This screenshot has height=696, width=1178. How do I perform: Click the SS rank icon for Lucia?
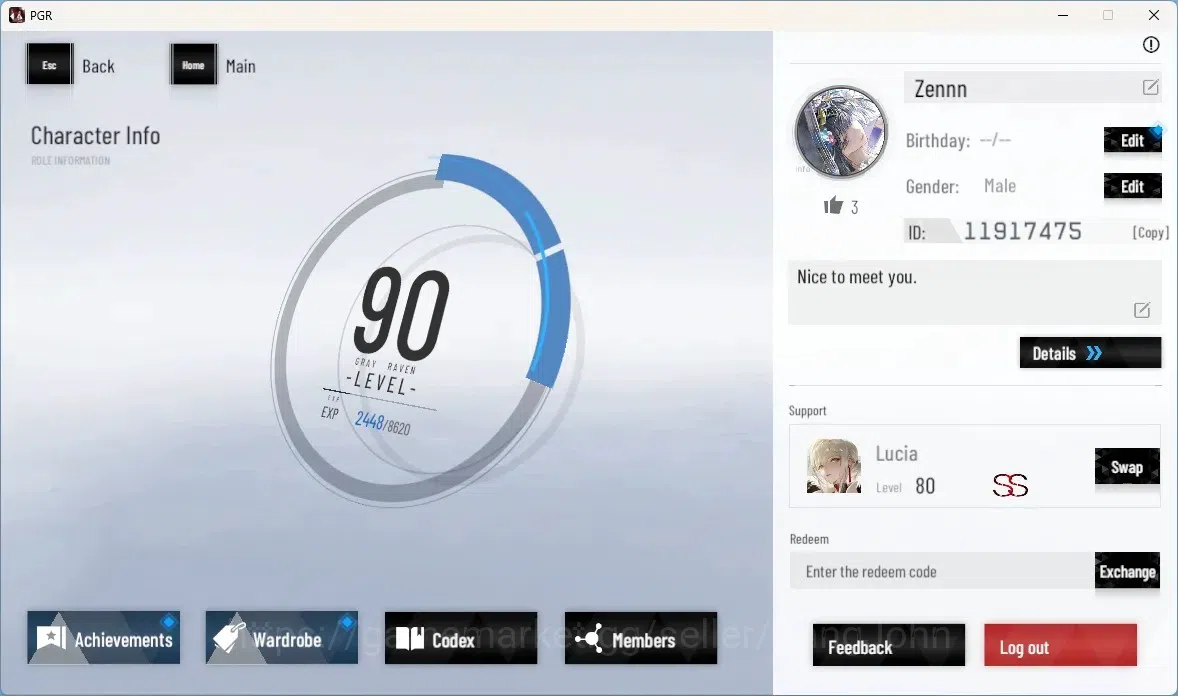point(1010,486)
